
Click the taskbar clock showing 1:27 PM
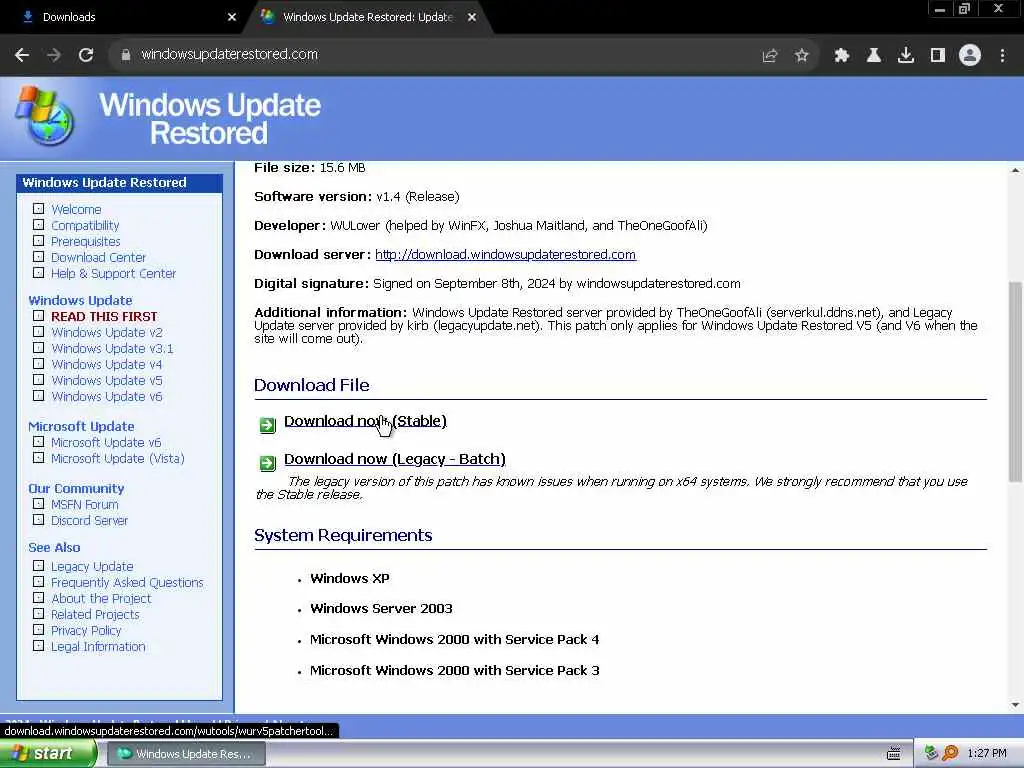click(x=987, y=754)
